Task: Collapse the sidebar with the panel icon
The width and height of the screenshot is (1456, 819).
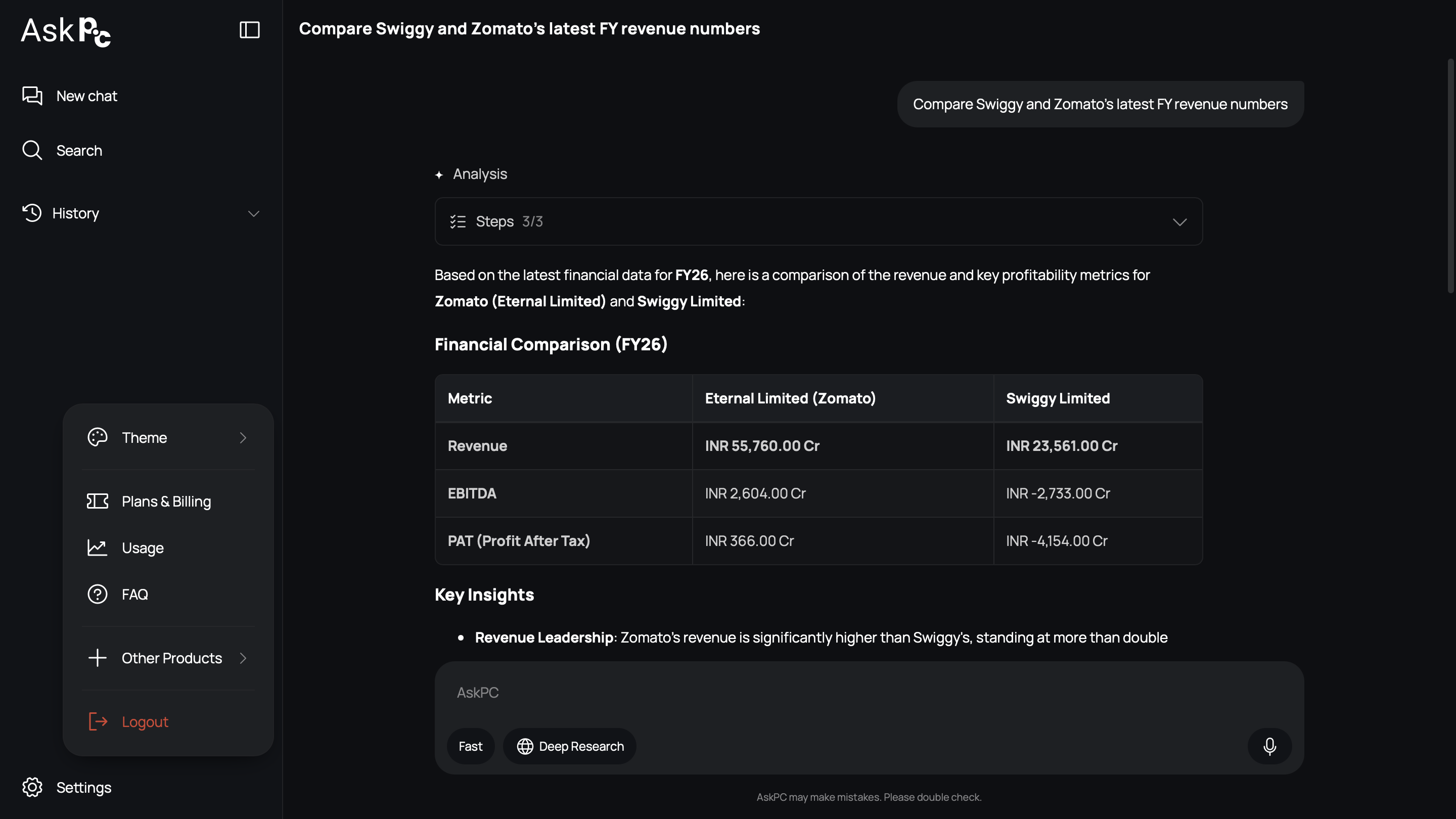Action: [249, 29]
